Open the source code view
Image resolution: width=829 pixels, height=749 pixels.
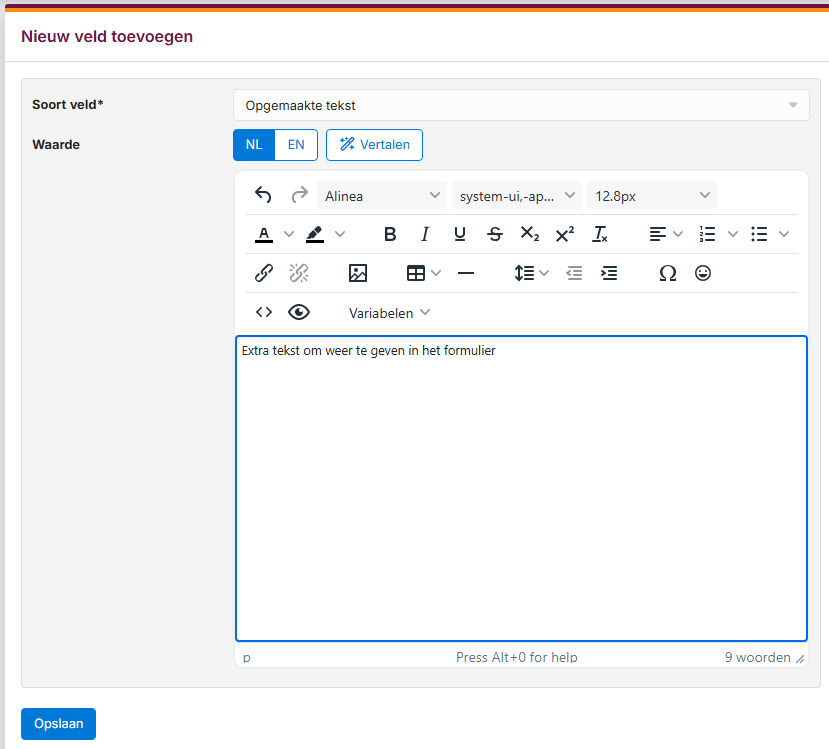(264, 312)
